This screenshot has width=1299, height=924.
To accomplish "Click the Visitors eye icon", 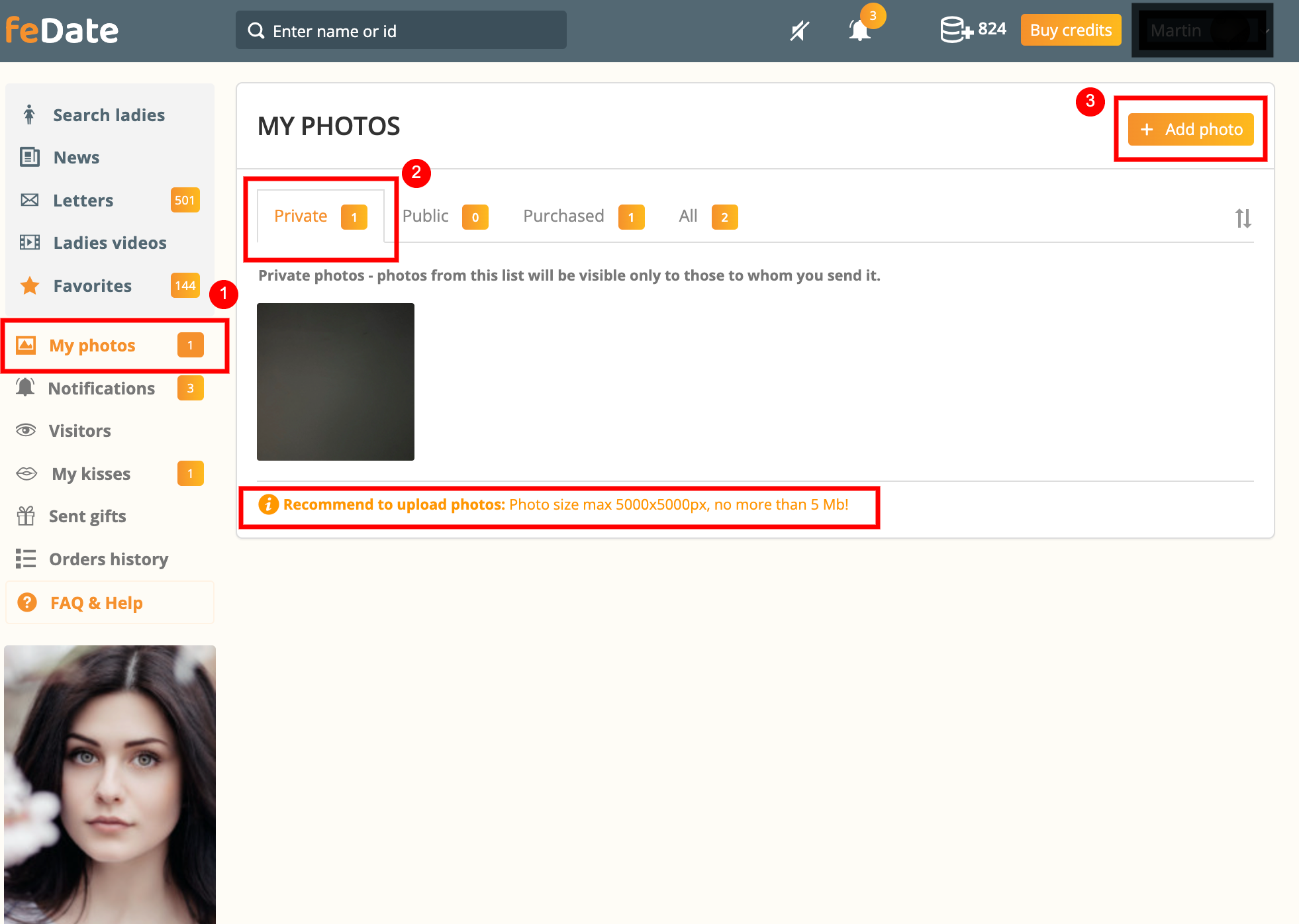I will point(25,430).
